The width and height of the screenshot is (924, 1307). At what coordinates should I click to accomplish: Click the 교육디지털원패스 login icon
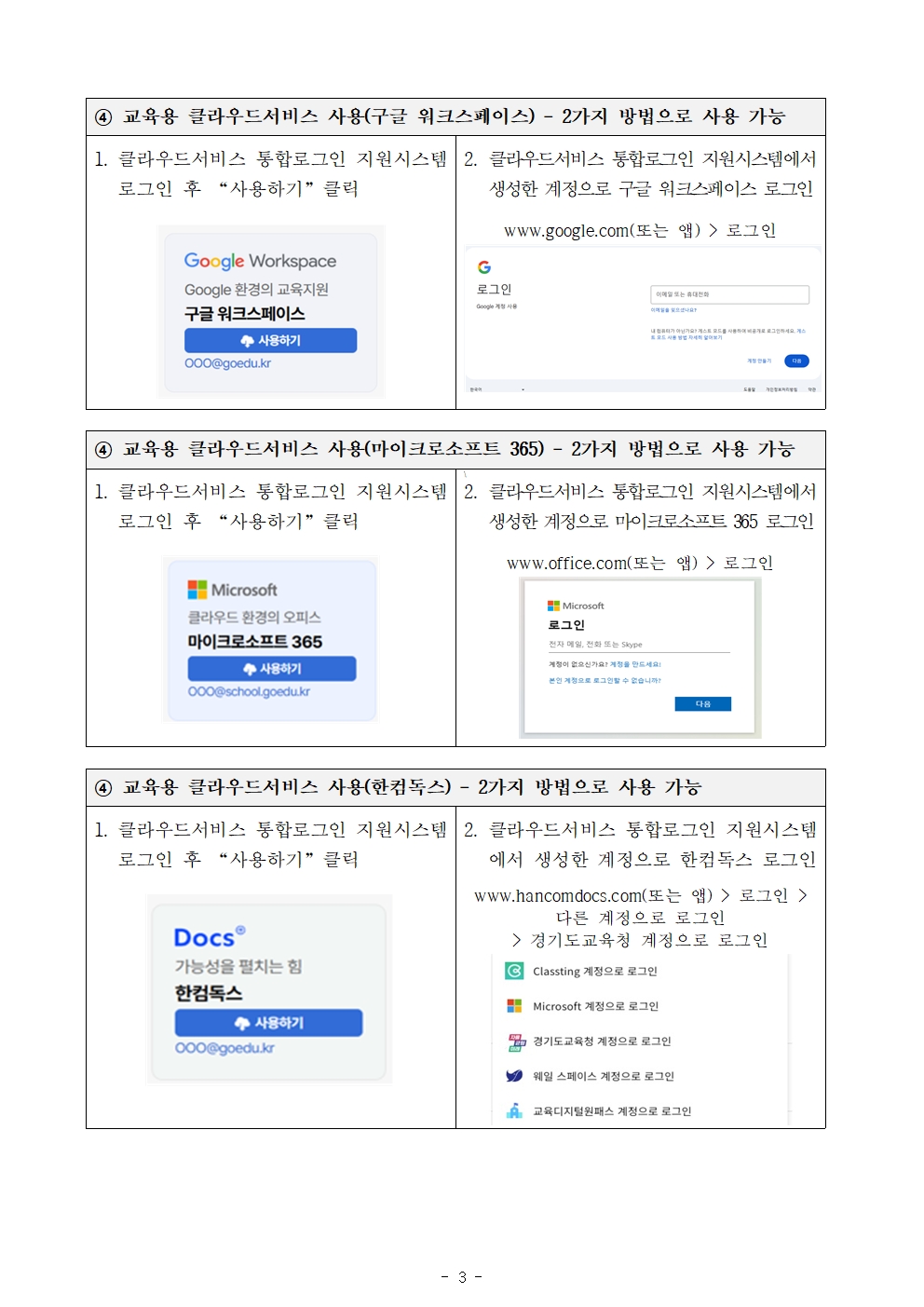pos(514,1110)
